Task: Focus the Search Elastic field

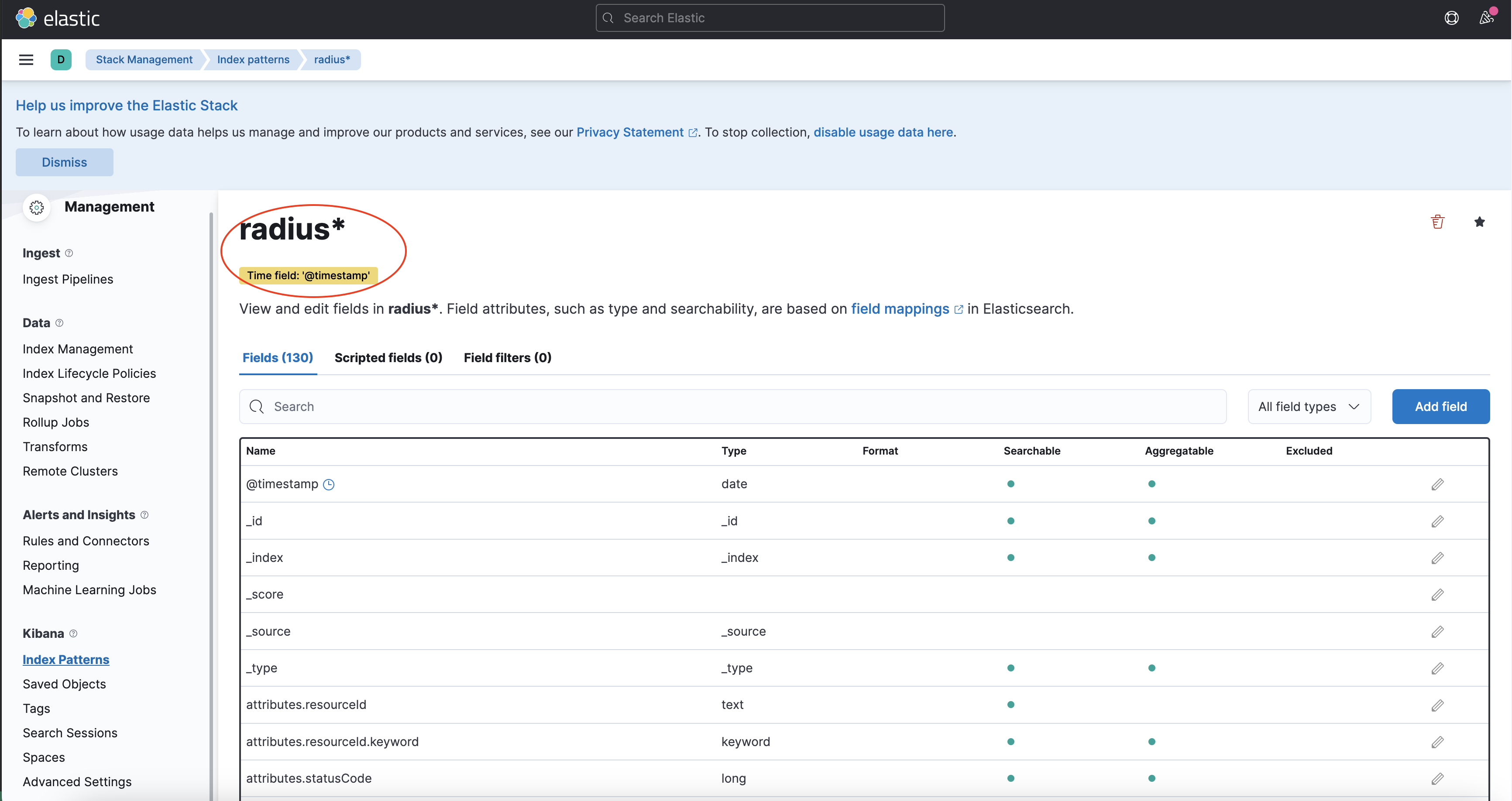Action: tap(770, 18)
